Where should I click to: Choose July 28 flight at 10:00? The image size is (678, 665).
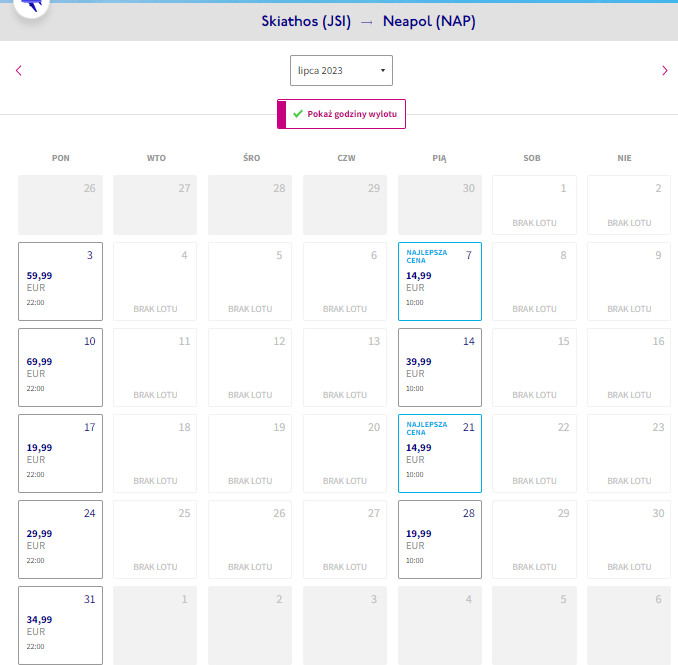(x=440, y=540)
